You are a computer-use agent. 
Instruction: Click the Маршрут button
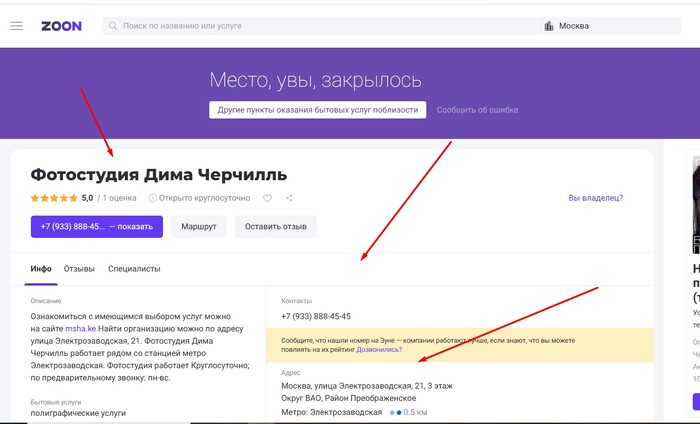[x=199, y=227]
